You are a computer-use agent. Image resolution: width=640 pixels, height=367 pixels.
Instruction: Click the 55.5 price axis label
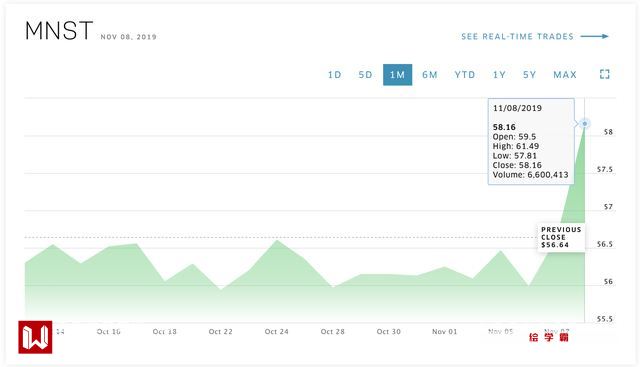tap(604, 319)
